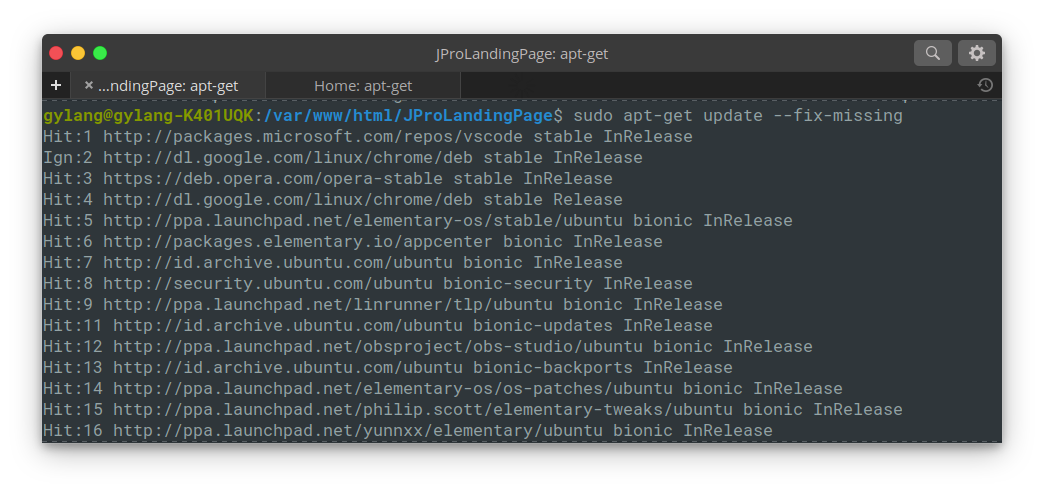
Task: Click the packages.microsoft.com vscode URL
Action: click(313, 137)
